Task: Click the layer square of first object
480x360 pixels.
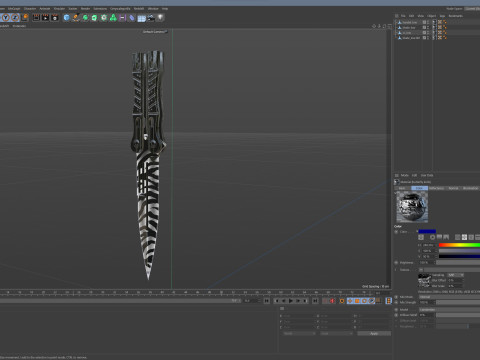Action: [x=424, y=22]
